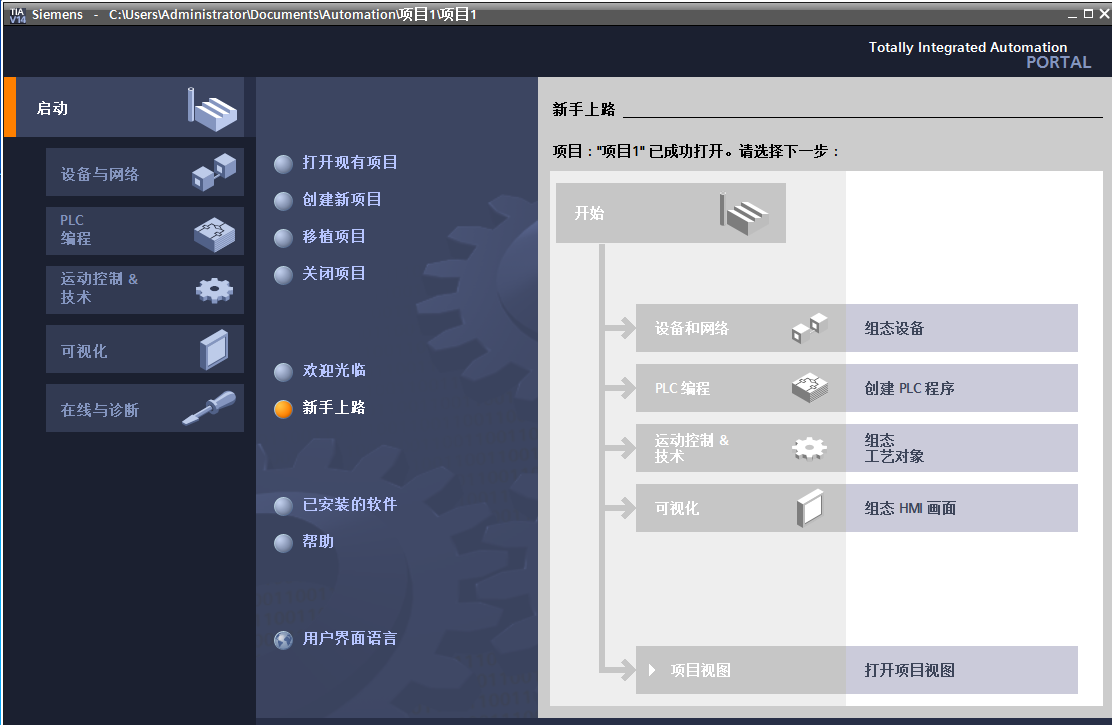Open the 可视化 portal
Screen dimensions: 1112x725
145,349
